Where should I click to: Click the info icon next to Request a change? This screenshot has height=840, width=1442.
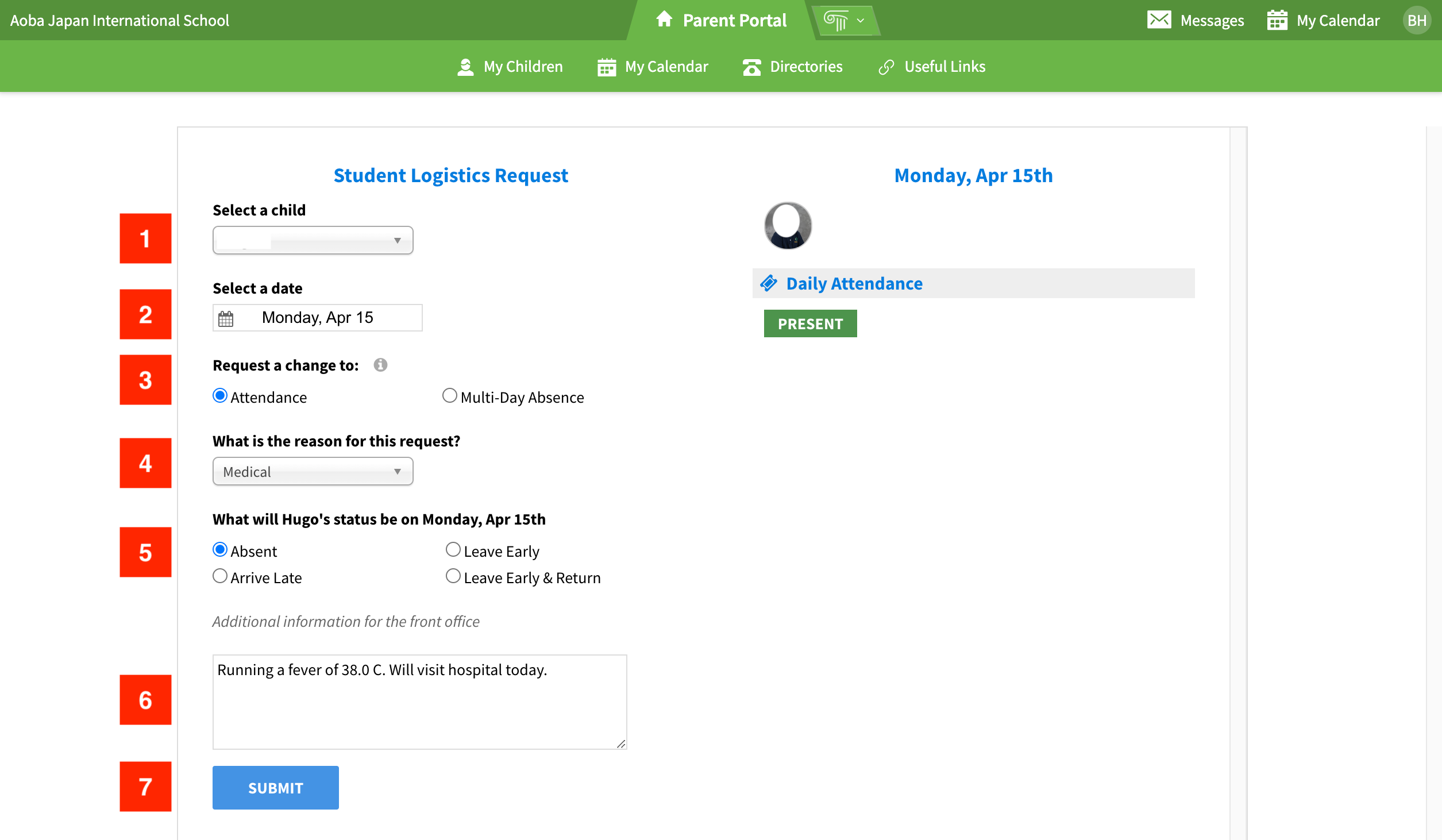click(x=380, y=365)
